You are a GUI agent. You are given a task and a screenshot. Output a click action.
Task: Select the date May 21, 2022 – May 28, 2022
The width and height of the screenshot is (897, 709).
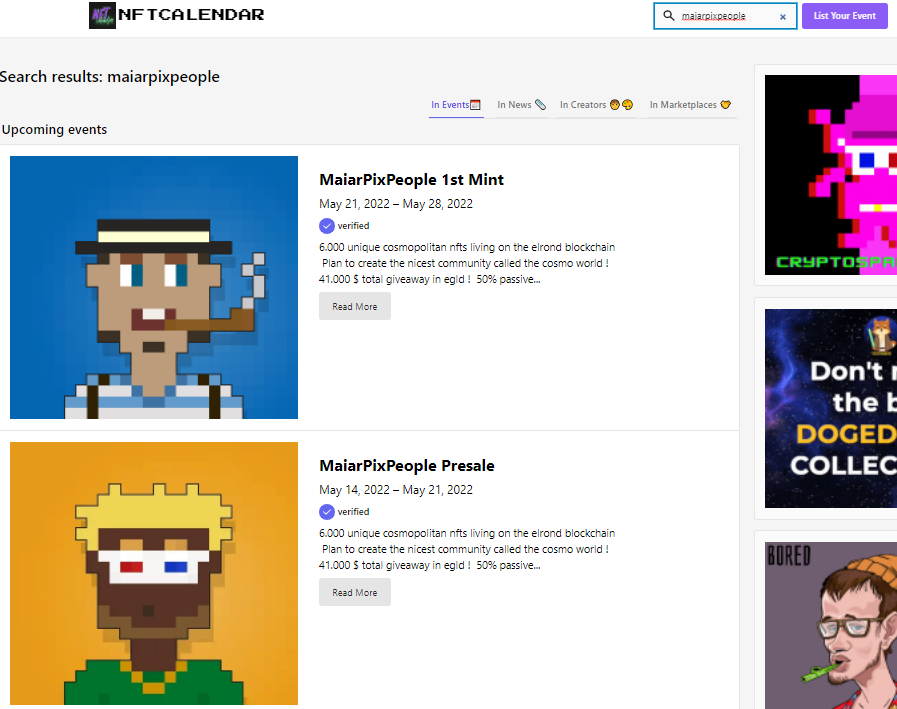(x=396, y=204)
